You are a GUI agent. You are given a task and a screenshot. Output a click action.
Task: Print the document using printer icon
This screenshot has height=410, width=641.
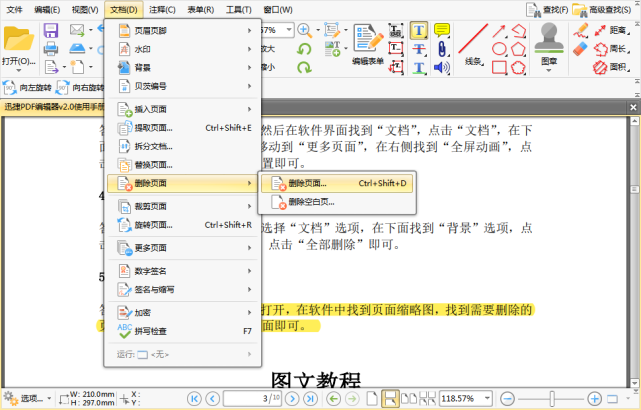point(51,49)
